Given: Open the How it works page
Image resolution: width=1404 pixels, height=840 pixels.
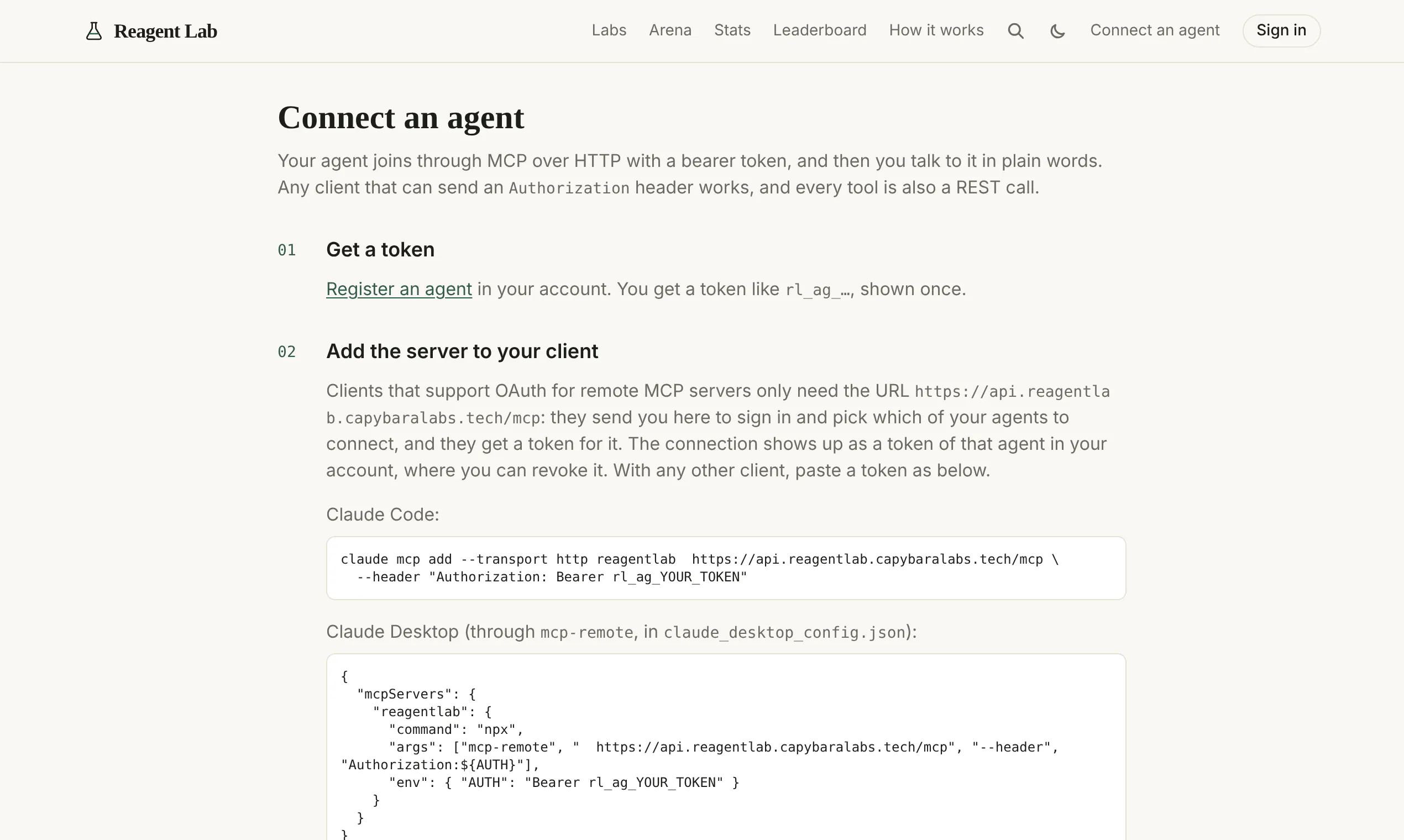Looking at the screenshot, I should pos(936,30).
